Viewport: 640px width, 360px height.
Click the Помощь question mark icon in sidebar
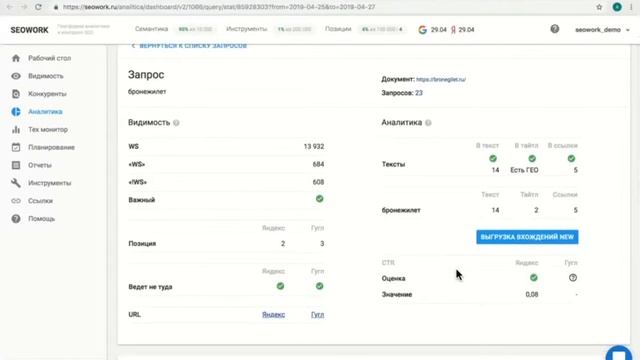16,219
